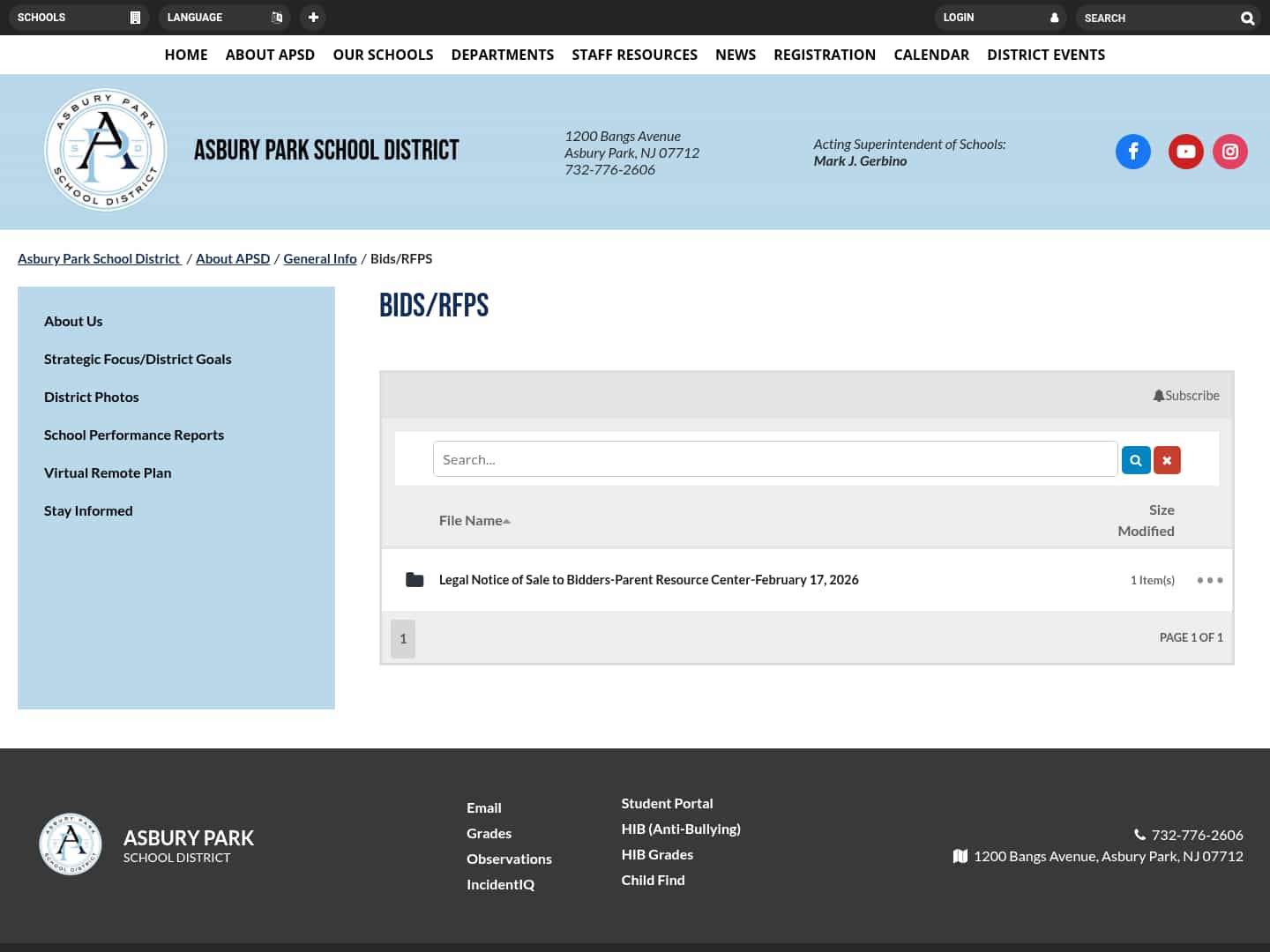Subscribe to Bids/RFPS updates
This screenshot has width=1270, height=952.
click(1185, 395)
